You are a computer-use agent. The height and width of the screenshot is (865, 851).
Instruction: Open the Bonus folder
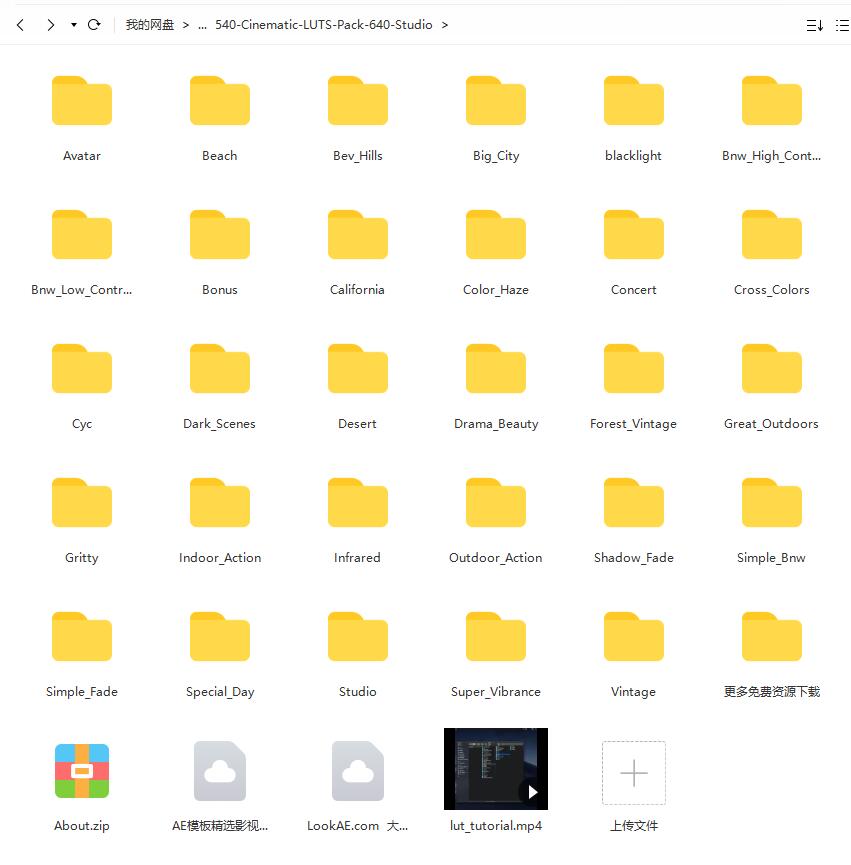click(x=220, y=235)
